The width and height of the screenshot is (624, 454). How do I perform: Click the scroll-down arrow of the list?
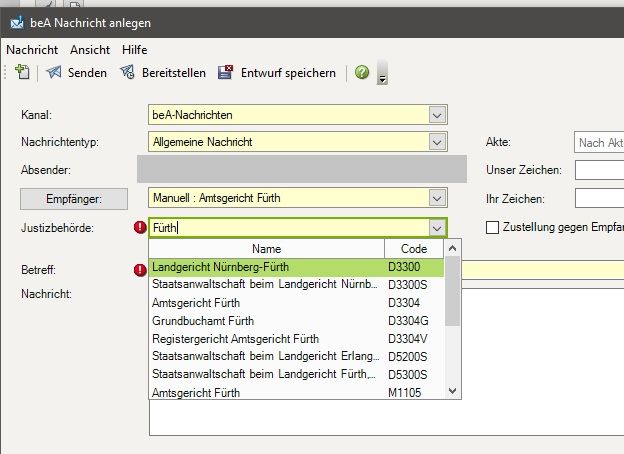pos(452,391)
